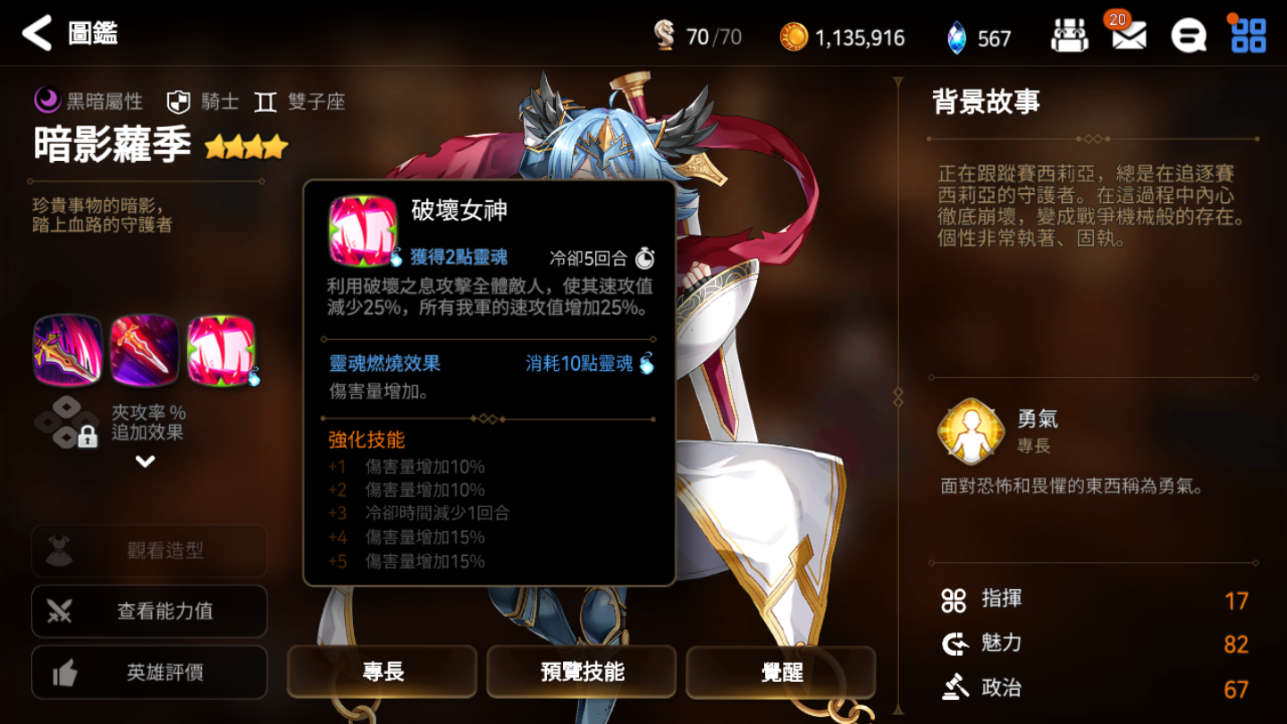Tap the stamina 70/70 energy icon
1287x724 pixels.
[x=664, y=36]
